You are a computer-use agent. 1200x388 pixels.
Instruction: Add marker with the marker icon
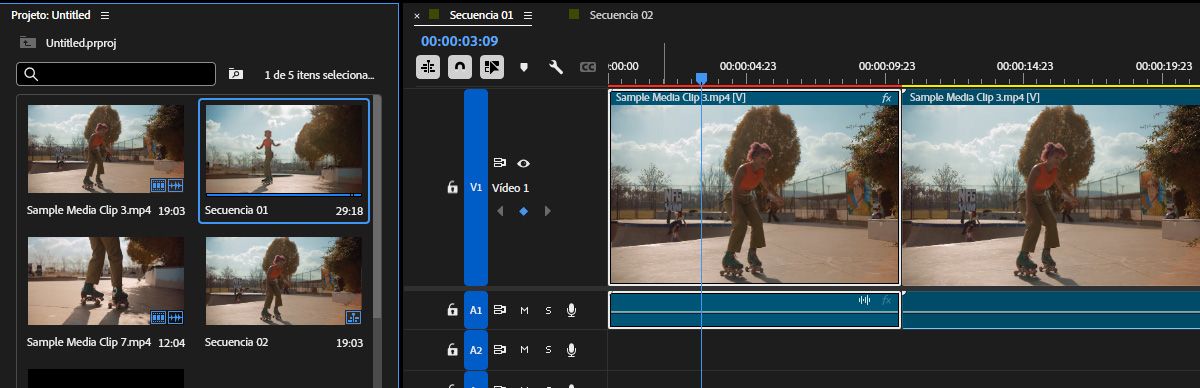[524, 67]
